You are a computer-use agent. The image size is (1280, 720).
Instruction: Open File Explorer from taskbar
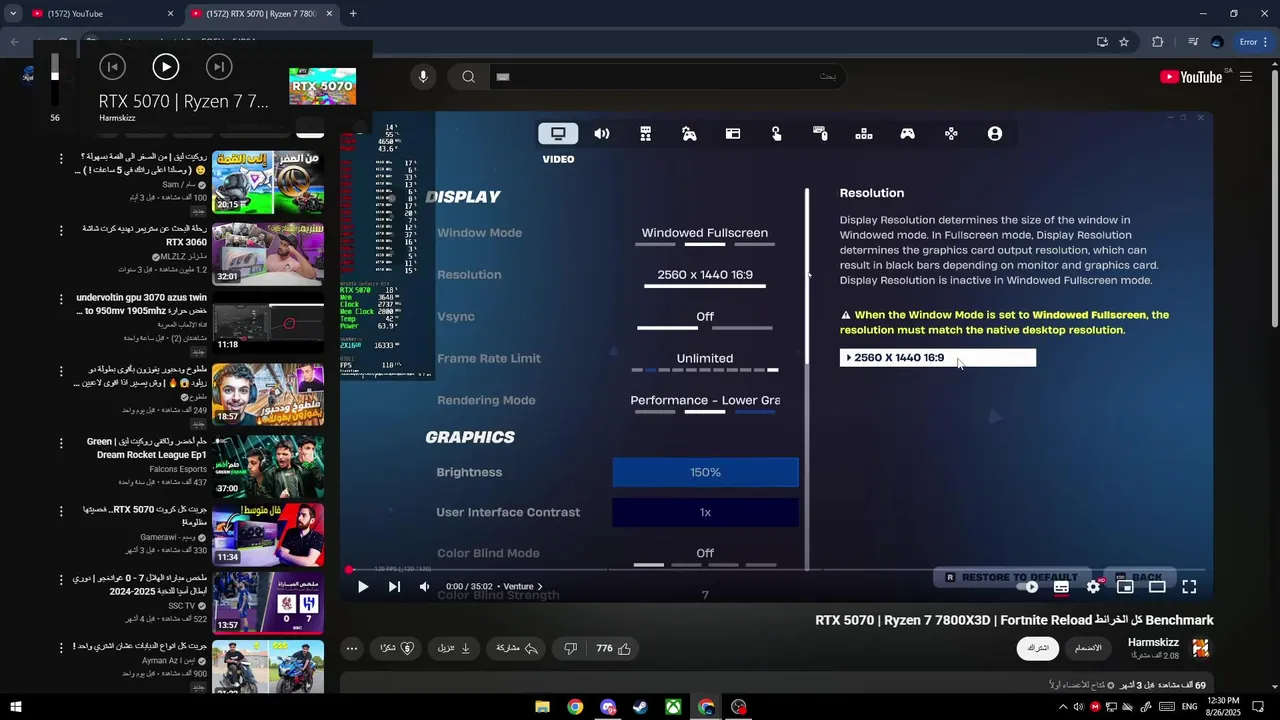pos(542,707)
